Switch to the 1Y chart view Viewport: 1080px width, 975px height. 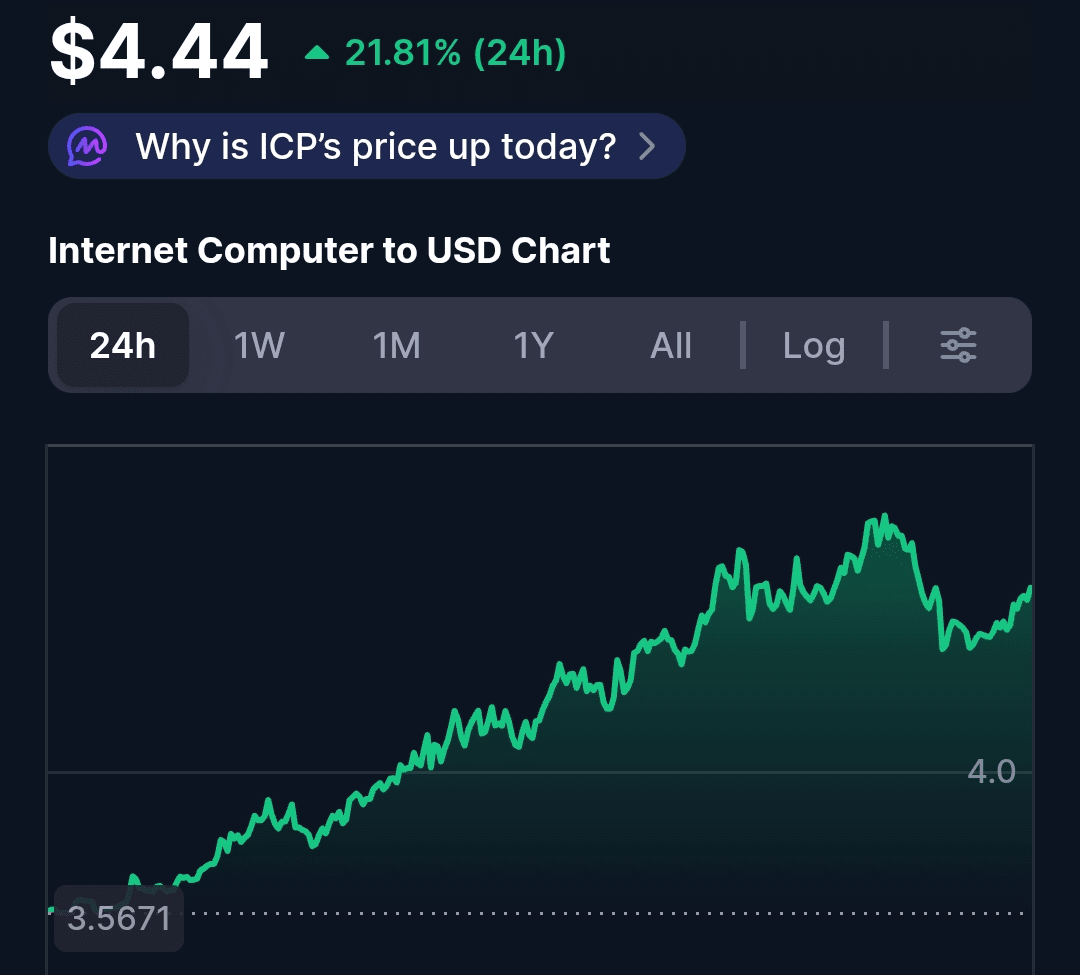click(533, 345)
